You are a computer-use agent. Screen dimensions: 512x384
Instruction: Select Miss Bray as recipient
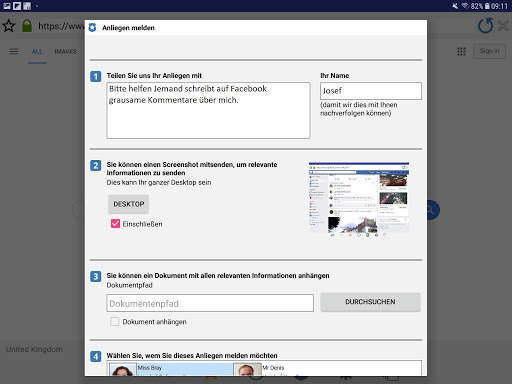pos(171,369)
